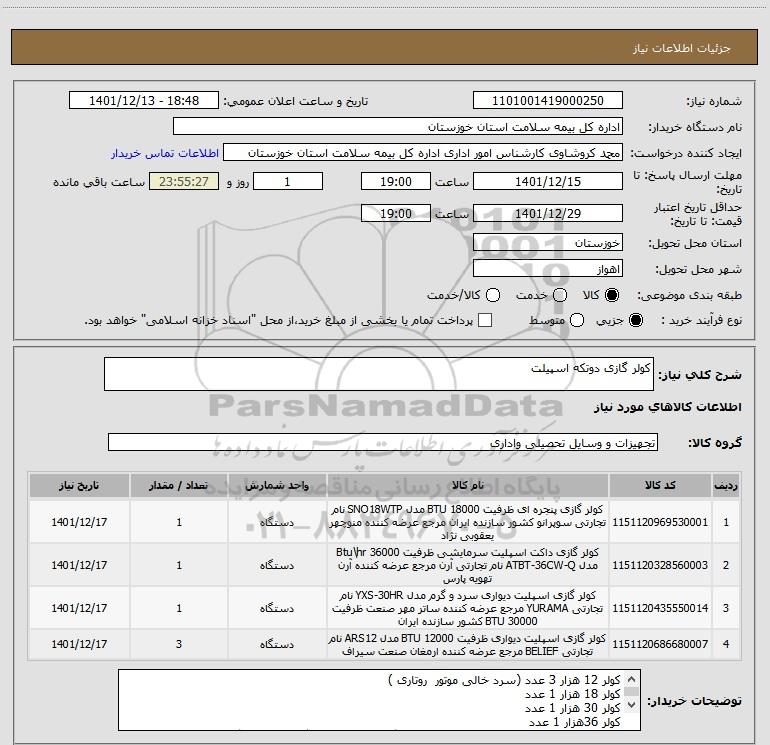Click quantity 1 in row 1

coord(179,522)
